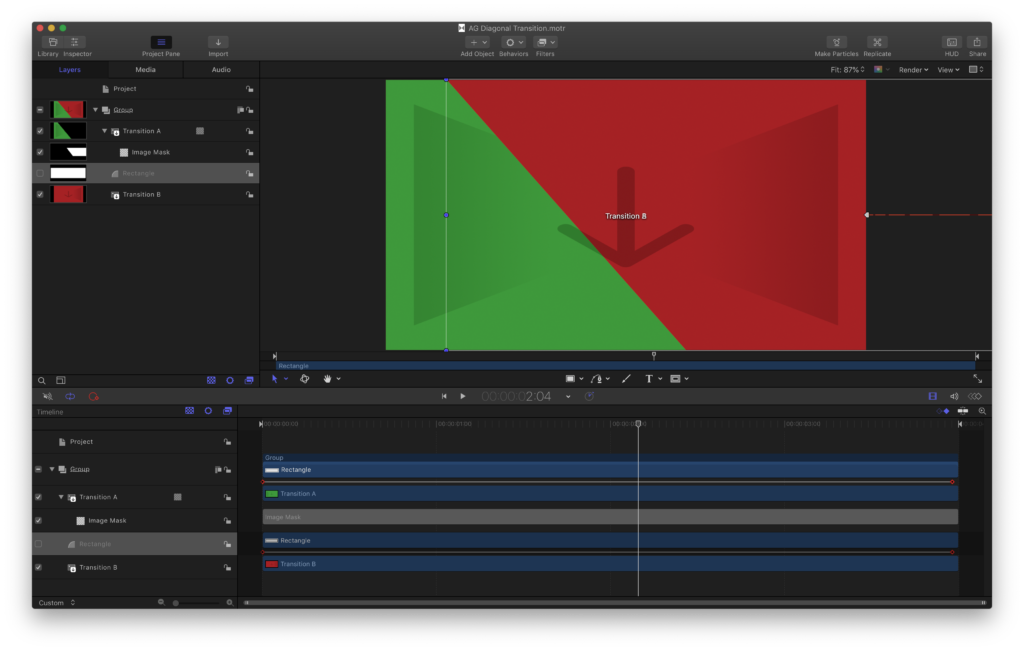Click the audio speaker icon in timing bar

click(x=954, y=396)
